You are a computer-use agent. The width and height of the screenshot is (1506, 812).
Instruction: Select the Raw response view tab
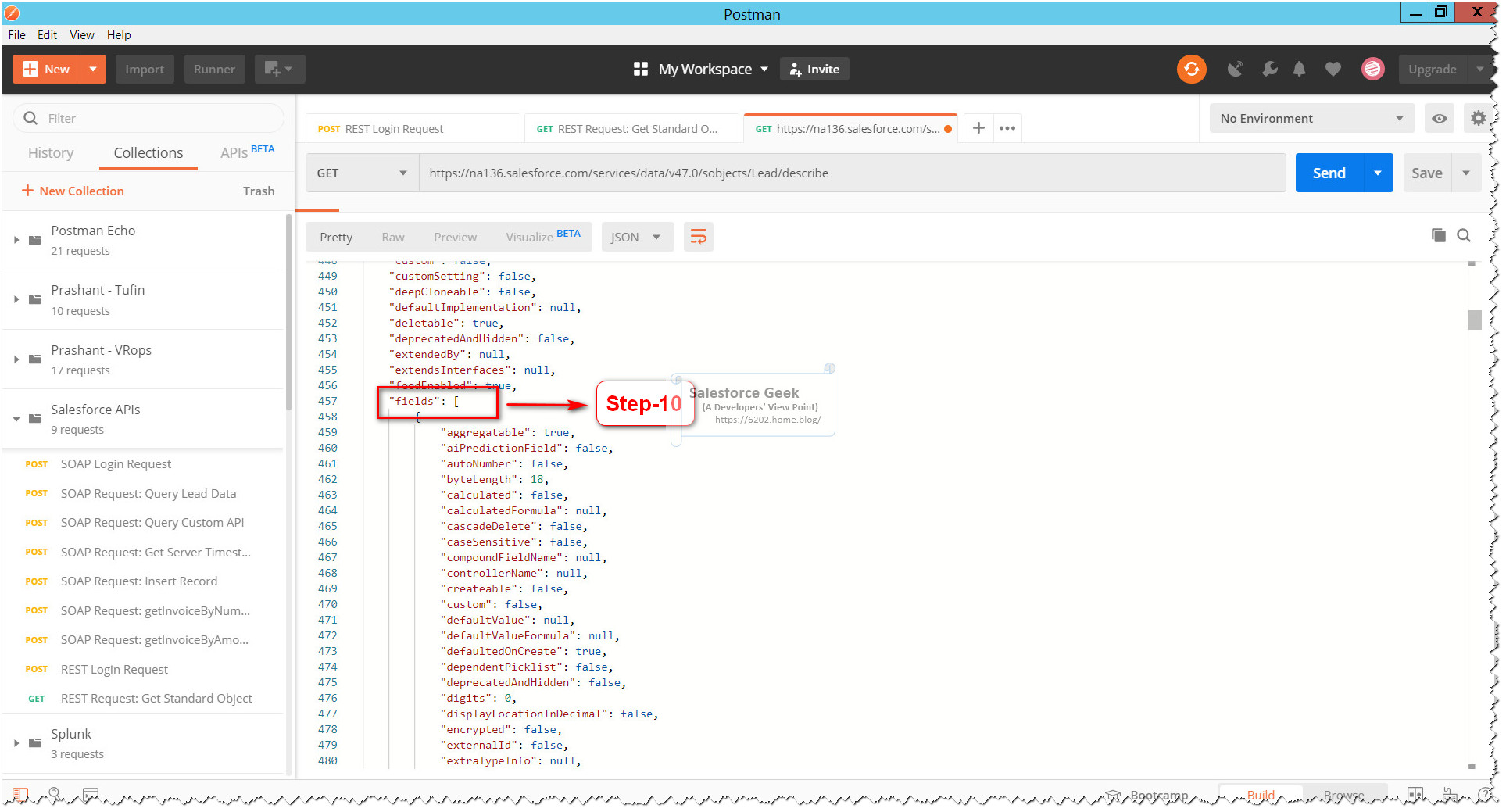pos(393,238)
